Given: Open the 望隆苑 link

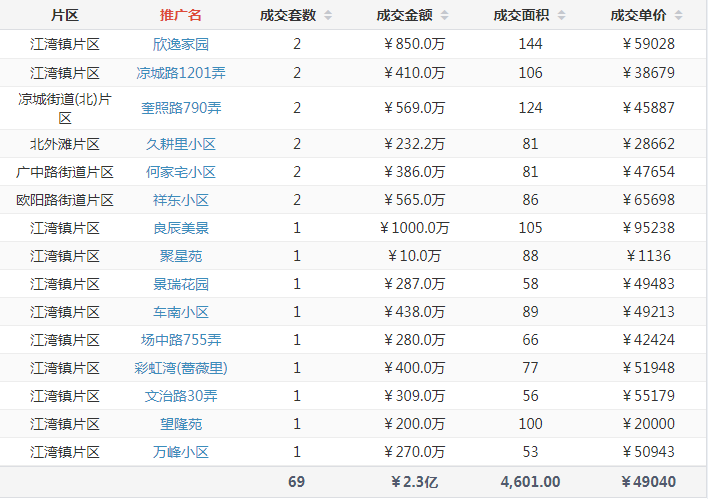Looking at the screenshot, I should pyautogui.click(x=181, y=424).
